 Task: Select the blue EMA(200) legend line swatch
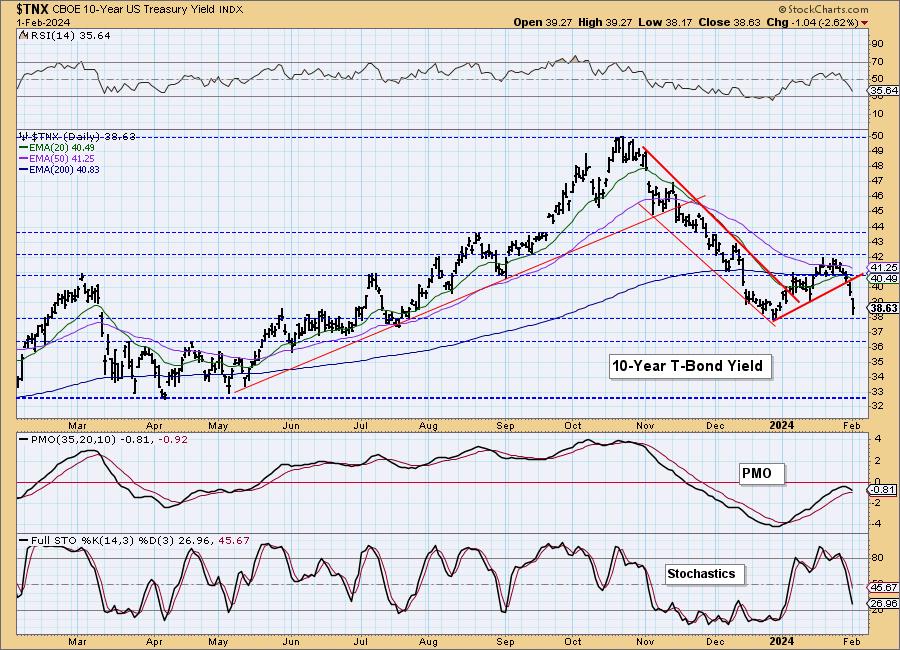(24, 169)
